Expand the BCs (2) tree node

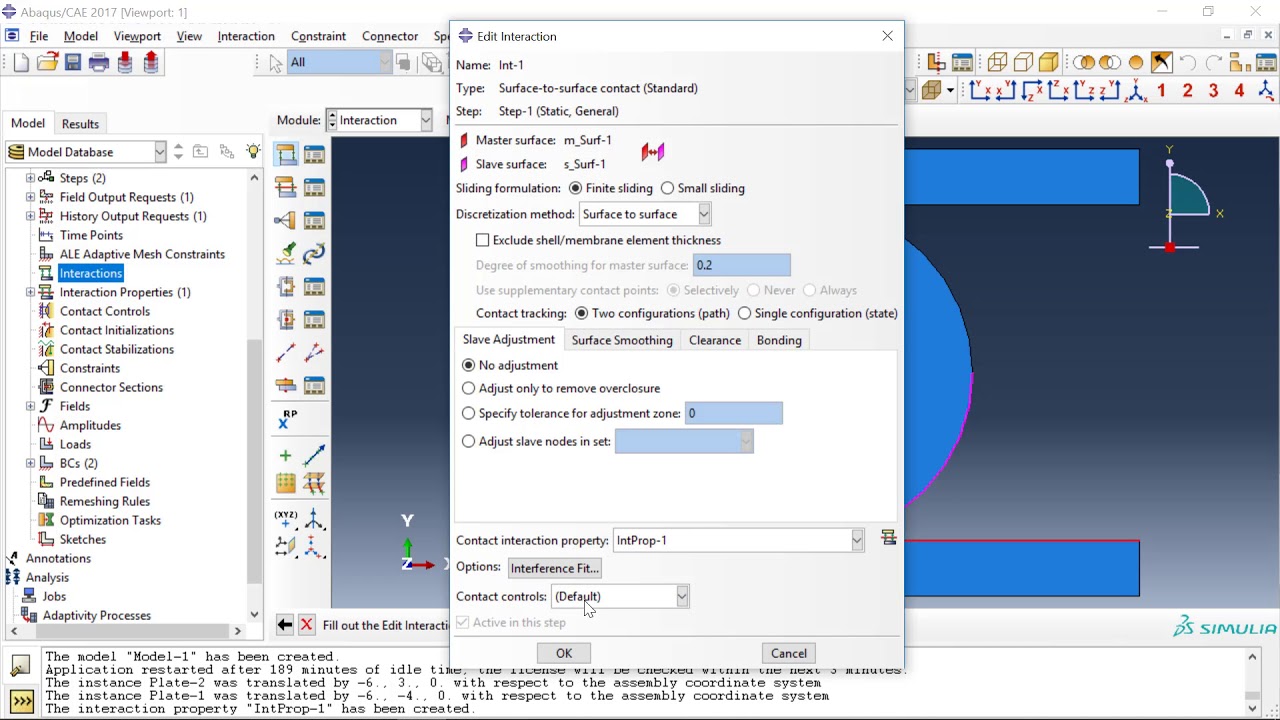click(30, 463)
